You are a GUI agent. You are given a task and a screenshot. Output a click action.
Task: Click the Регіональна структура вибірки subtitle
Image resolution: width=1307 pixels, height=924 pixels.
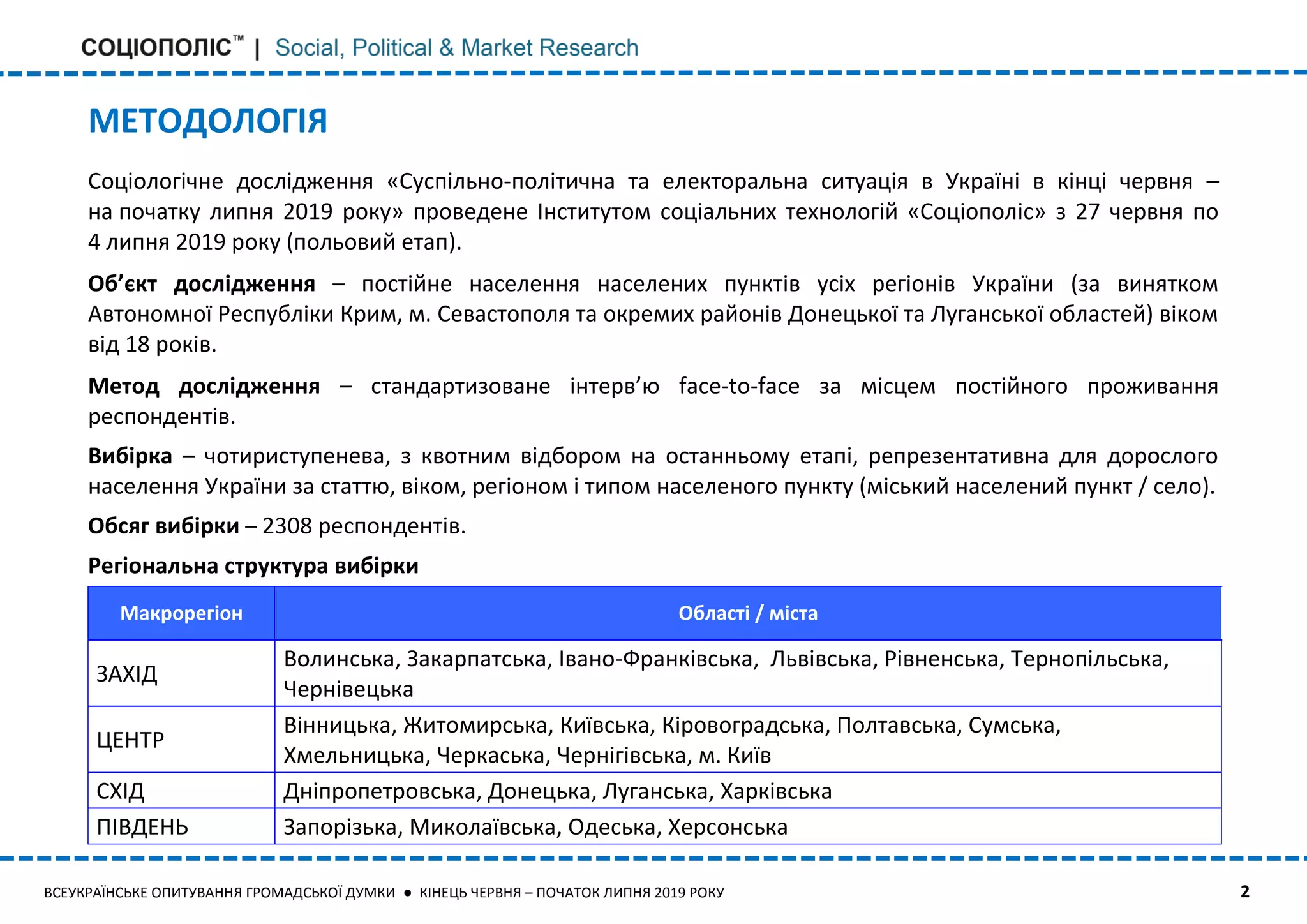pos(253,566)
